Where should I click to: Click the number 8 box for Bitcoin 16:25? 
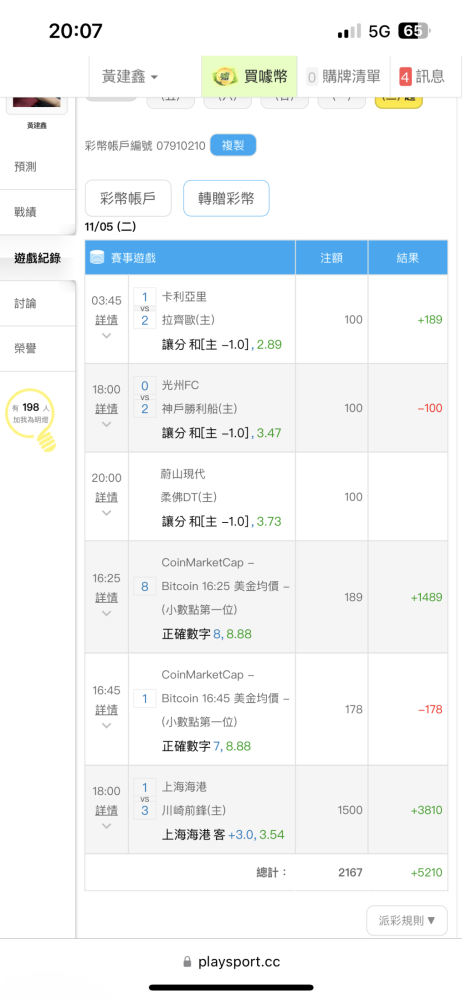pos(145,586)
